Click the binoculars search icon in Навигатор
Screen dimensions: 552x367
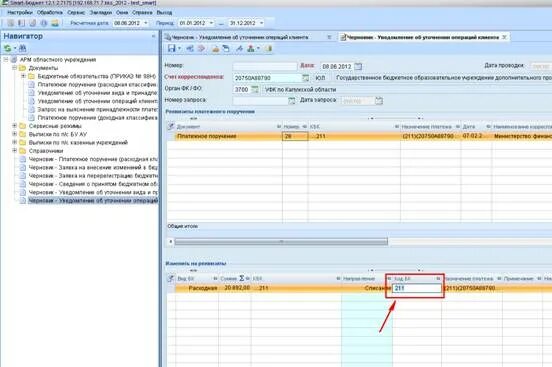pos(22,48)
